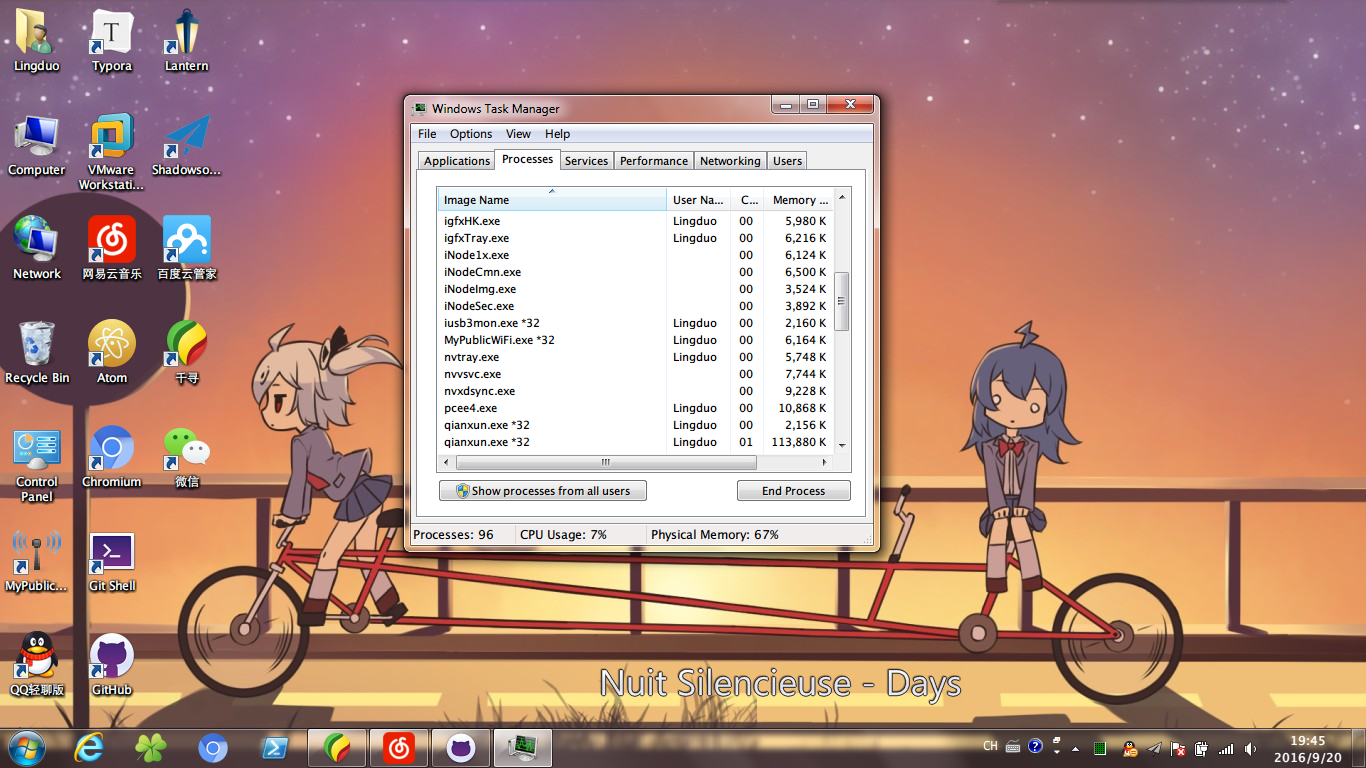1366x768 pixels.
Task: Select the 千寻 desktop shortcut
Action: (x=187, y=353)
